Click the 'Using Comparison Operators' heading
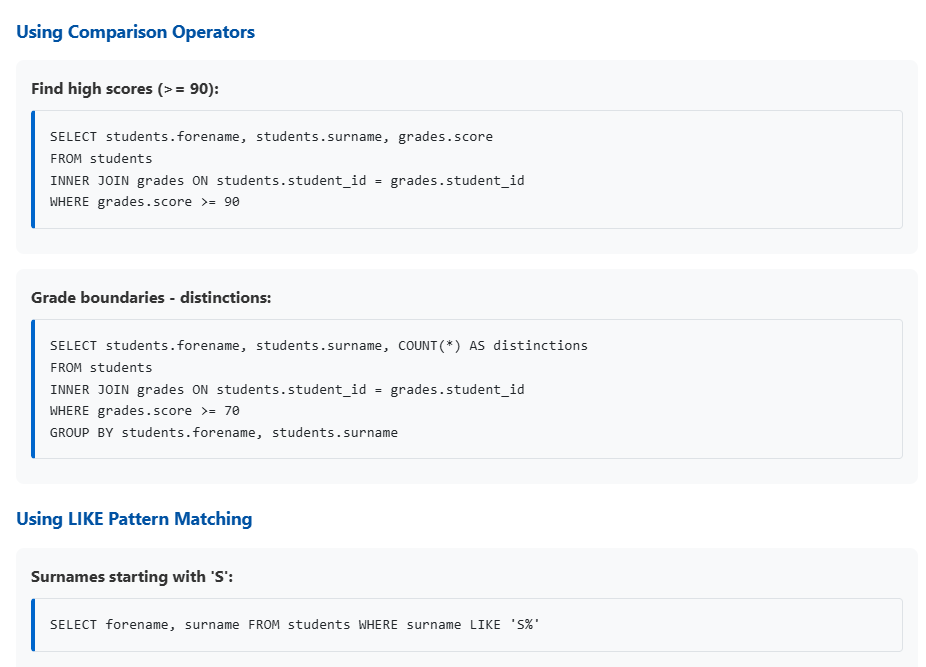The height and width of the screenshot is (667, 926). [135, 32]
